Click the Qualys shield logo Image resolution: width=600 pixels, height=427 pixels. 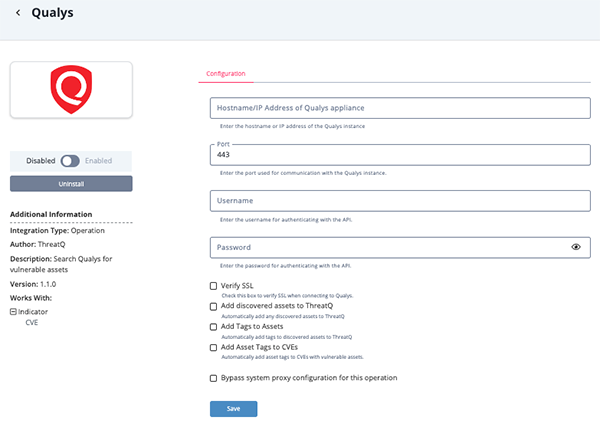(71, 90)
